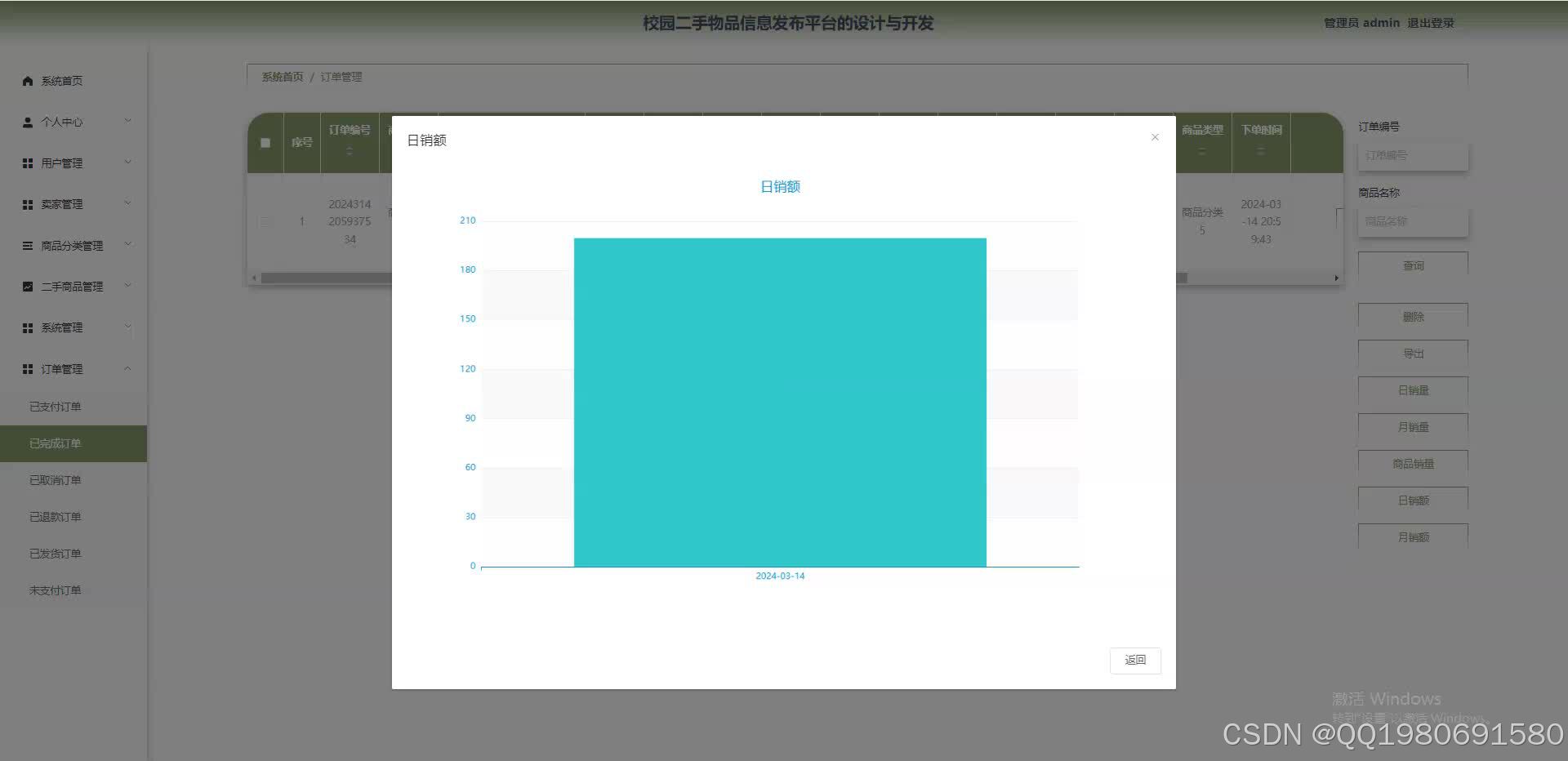This screenshot has width=1568, height=761.
Task: Click the 用户管理 grid icon in sidebar
Action: coord(26,162)
